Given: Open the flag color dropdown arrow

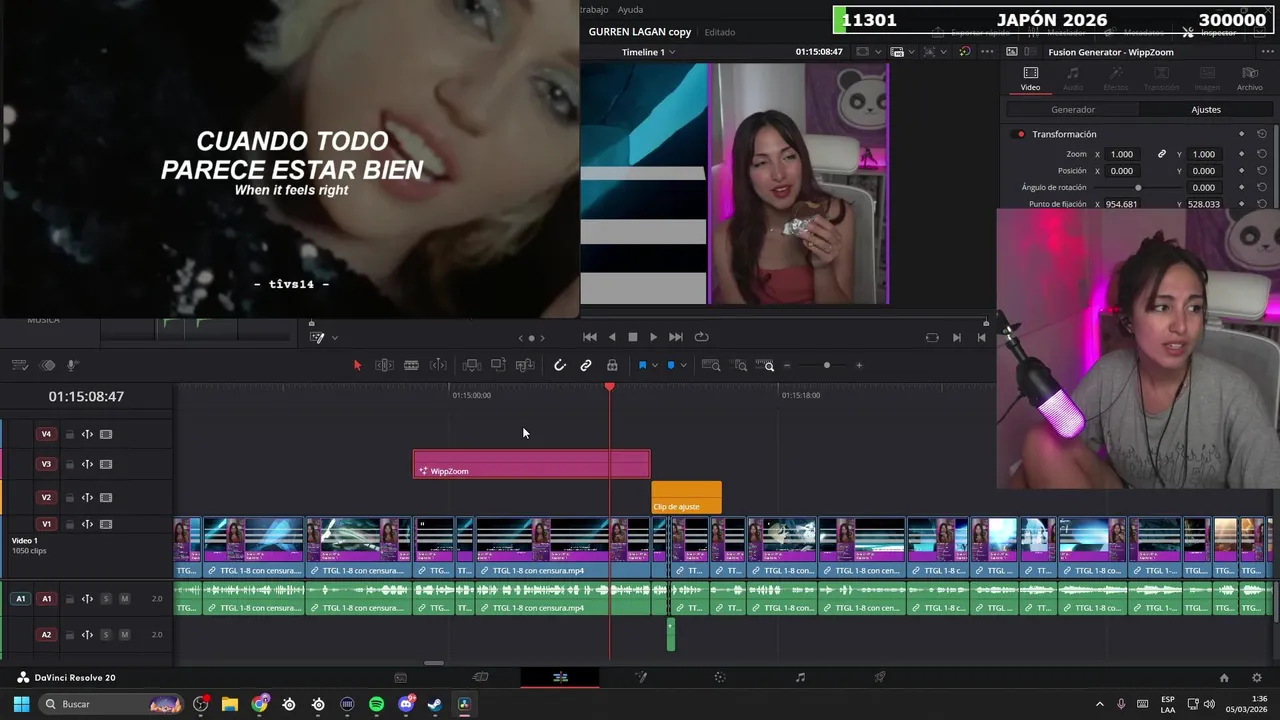Looking at the screenshot, I should 655,365.
